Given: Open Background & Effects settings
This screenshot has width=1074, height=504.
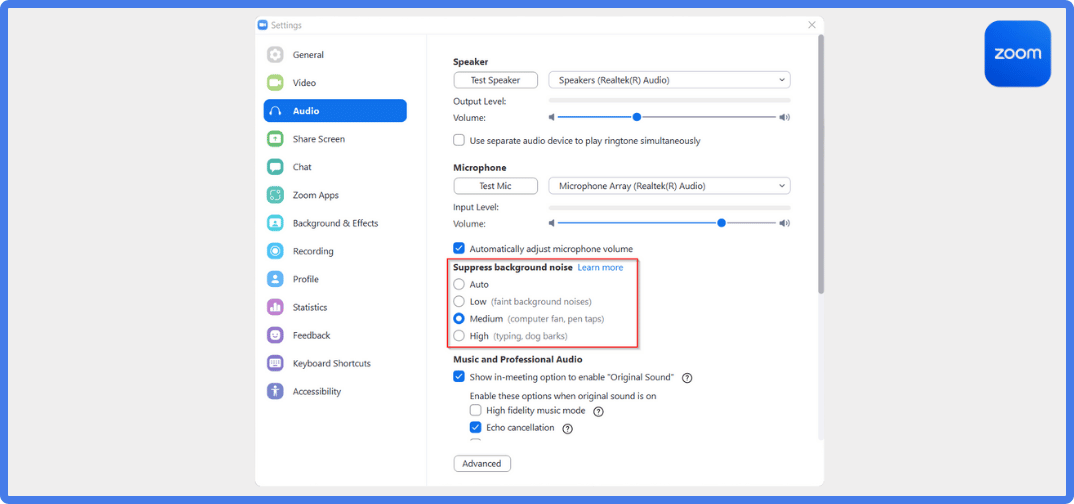Looking at the screenshot, I should pyautogui.click(x=336, y=223).
